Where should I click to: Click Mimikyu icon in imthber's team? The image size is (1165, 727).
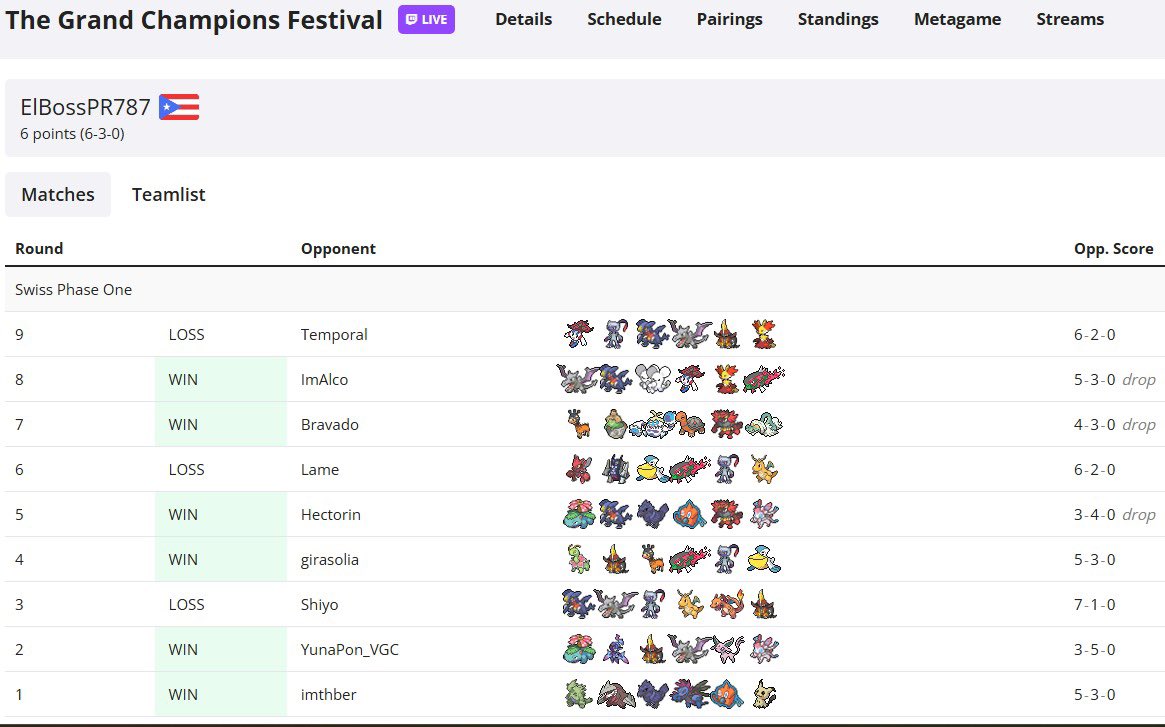pos(764,694)
